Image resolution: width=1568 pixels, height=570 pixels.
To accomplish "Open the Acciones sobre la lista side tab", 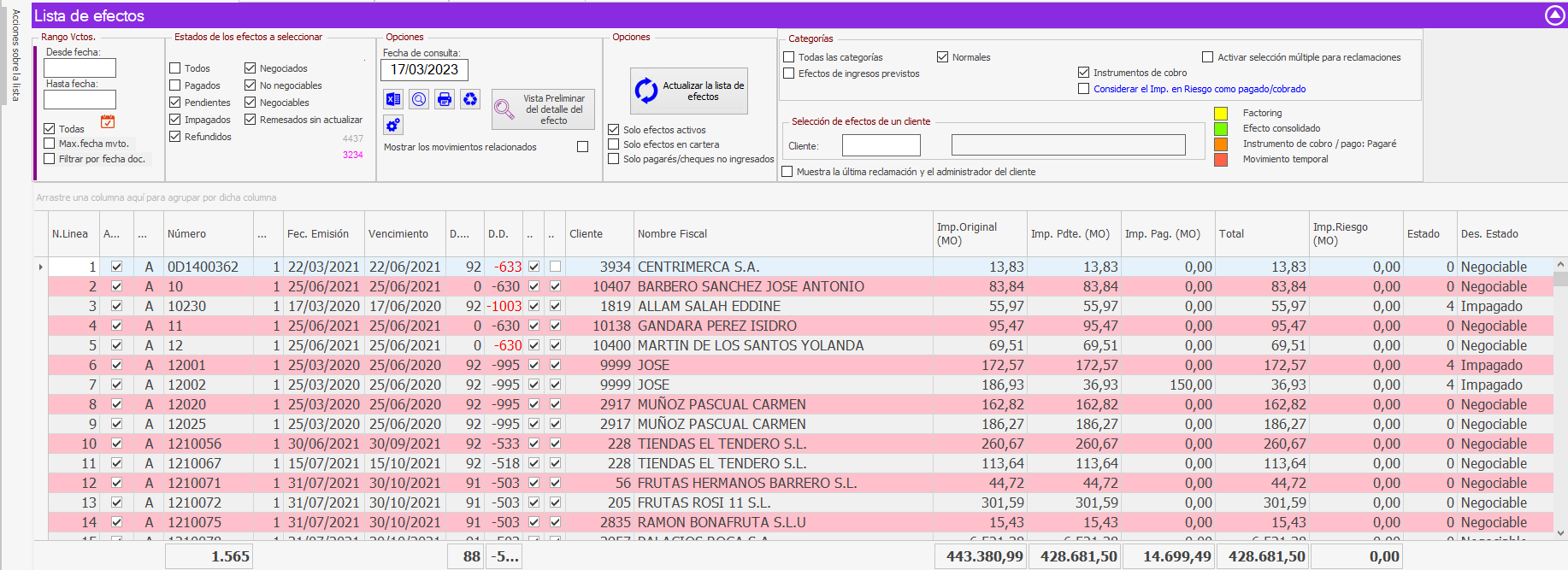I will pyautogui.click(x=15, y=55).
